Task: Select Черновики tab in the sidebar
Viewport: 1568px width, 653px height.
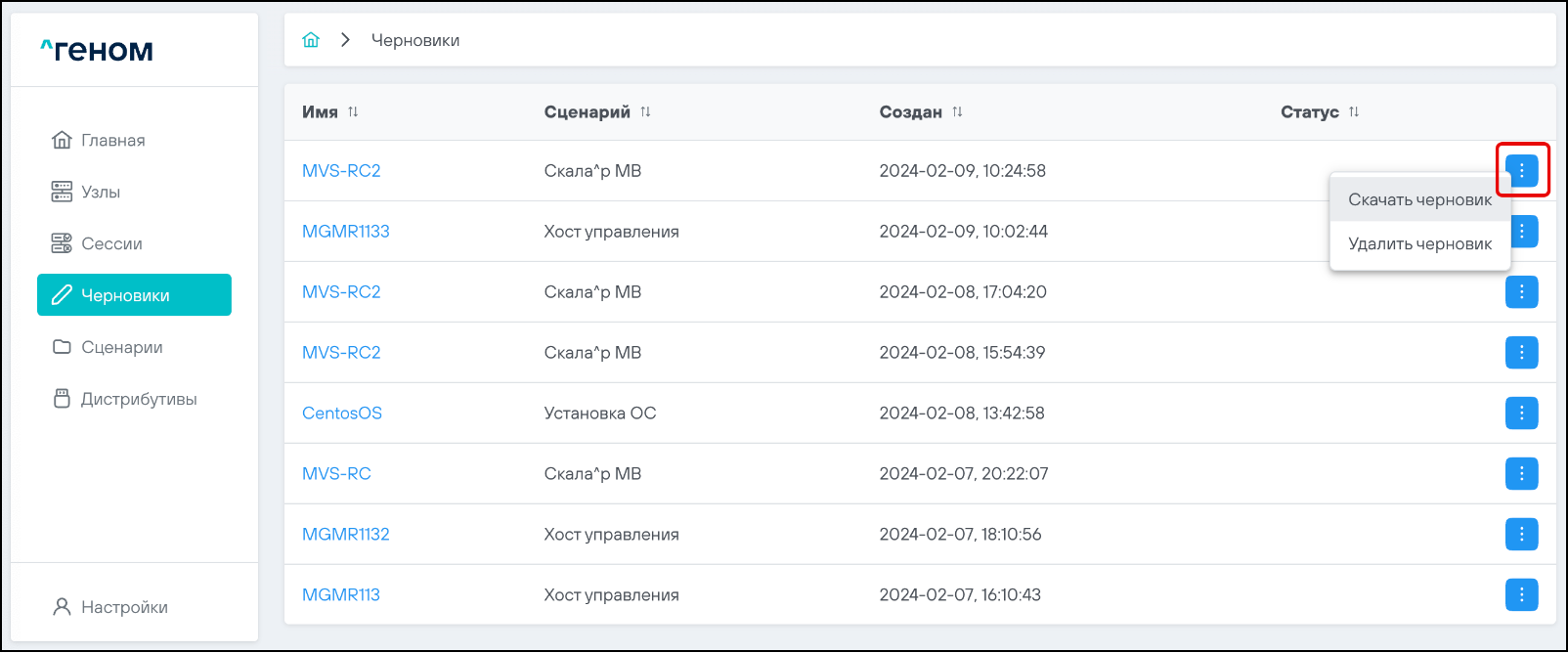Action: pyautogui.click(x=134, y=296)
